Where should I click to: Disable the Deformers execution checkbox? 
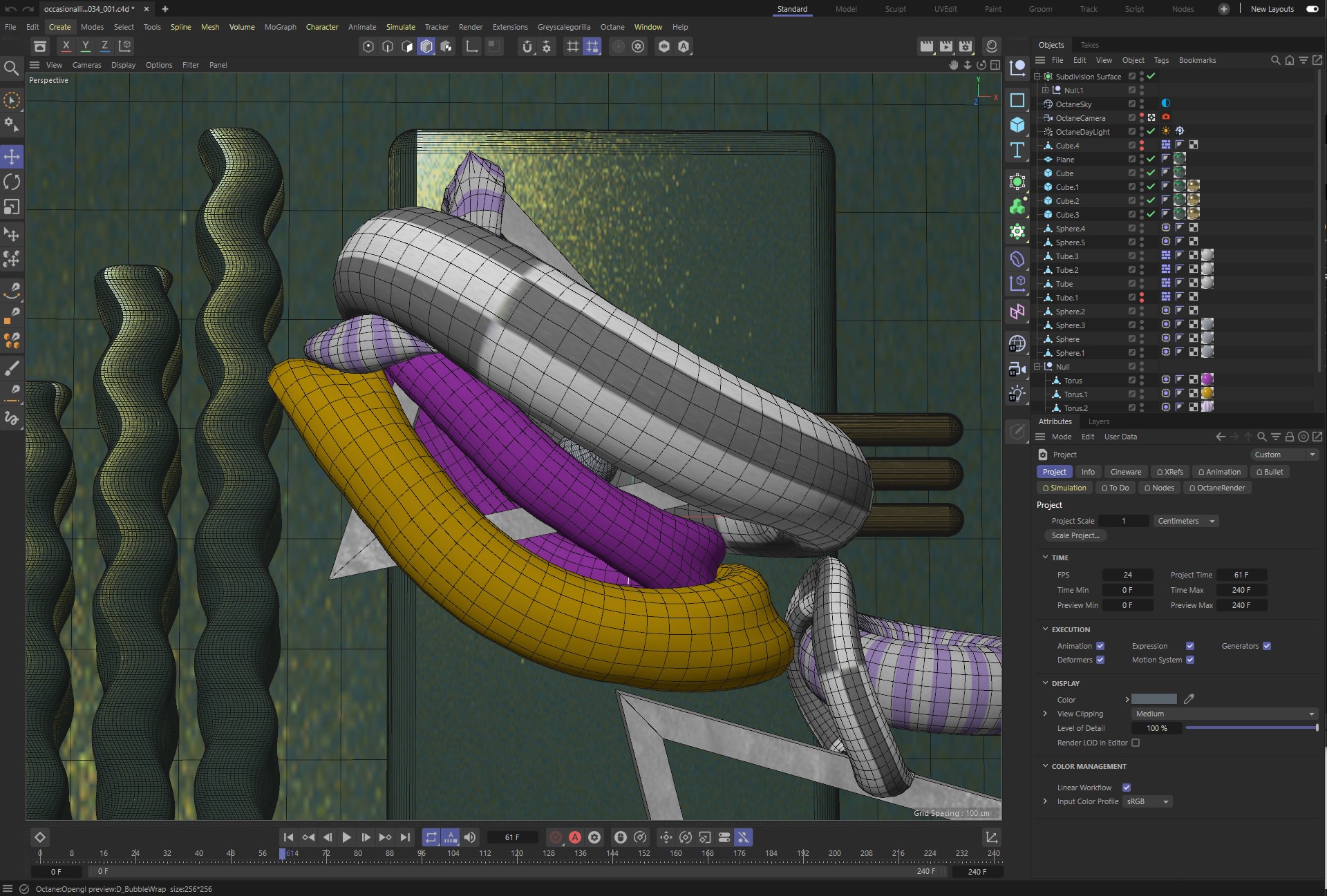click(1100, 660)
